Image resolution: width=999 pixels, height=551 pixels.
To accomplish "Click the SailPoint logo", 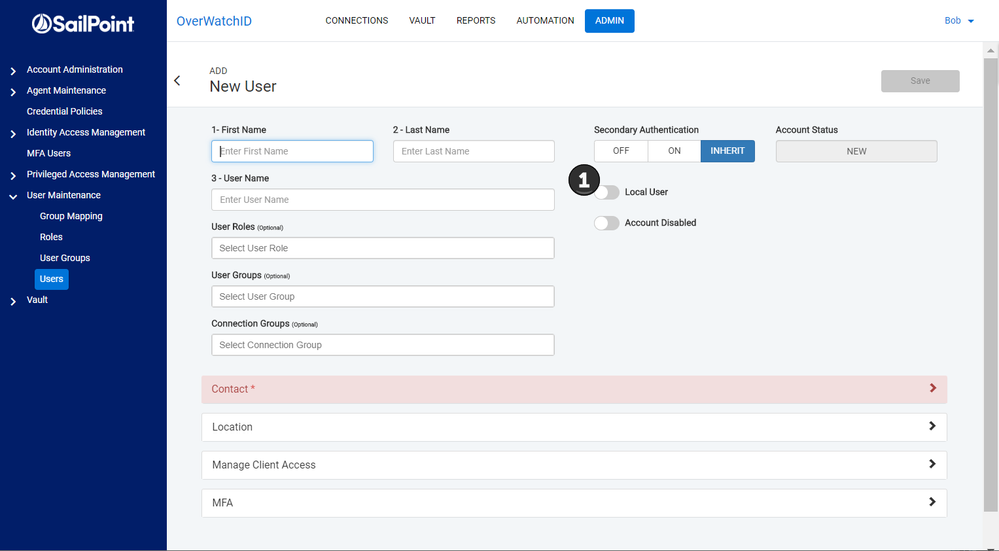I will click(83, 22).
